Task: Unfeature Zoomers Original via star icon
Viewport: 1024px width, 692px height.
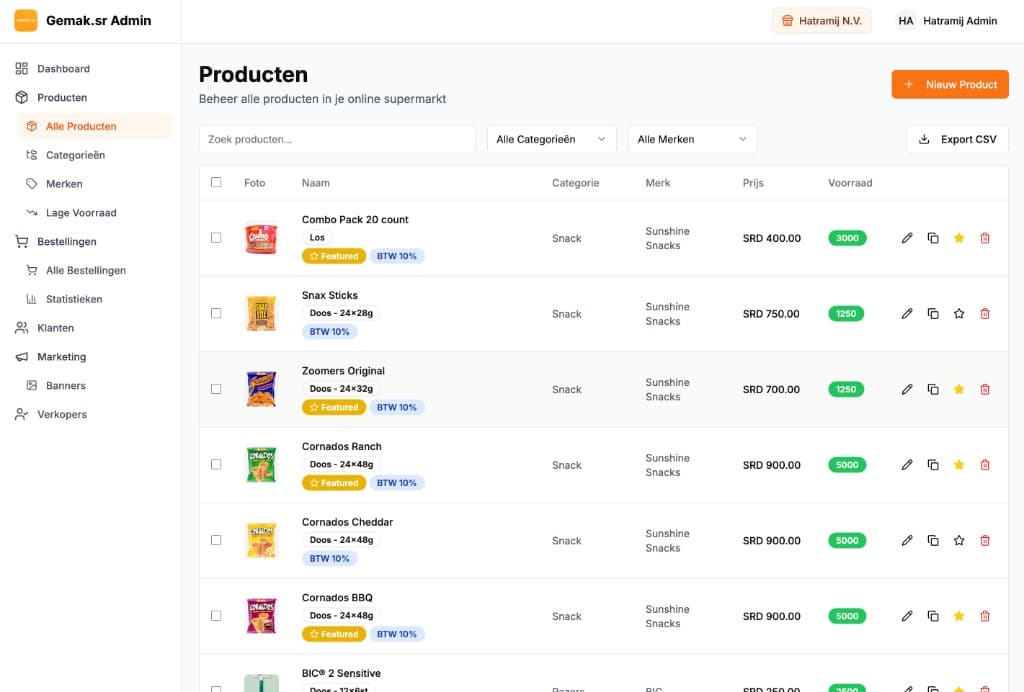Action: click(x=959, y=390)
